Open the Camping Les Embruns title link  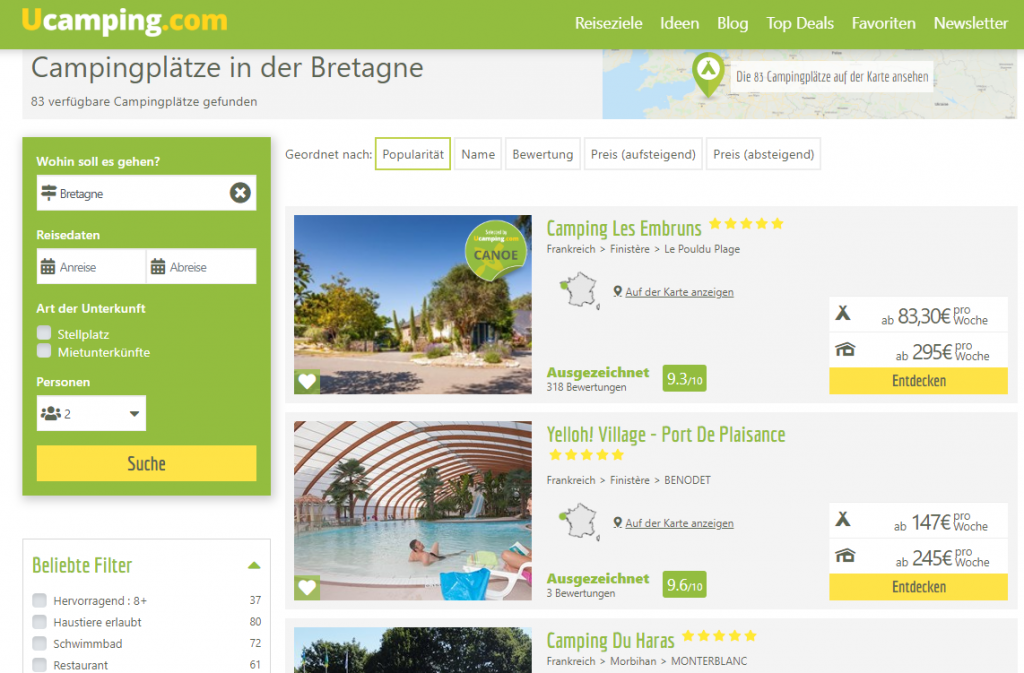click(624, 228)
